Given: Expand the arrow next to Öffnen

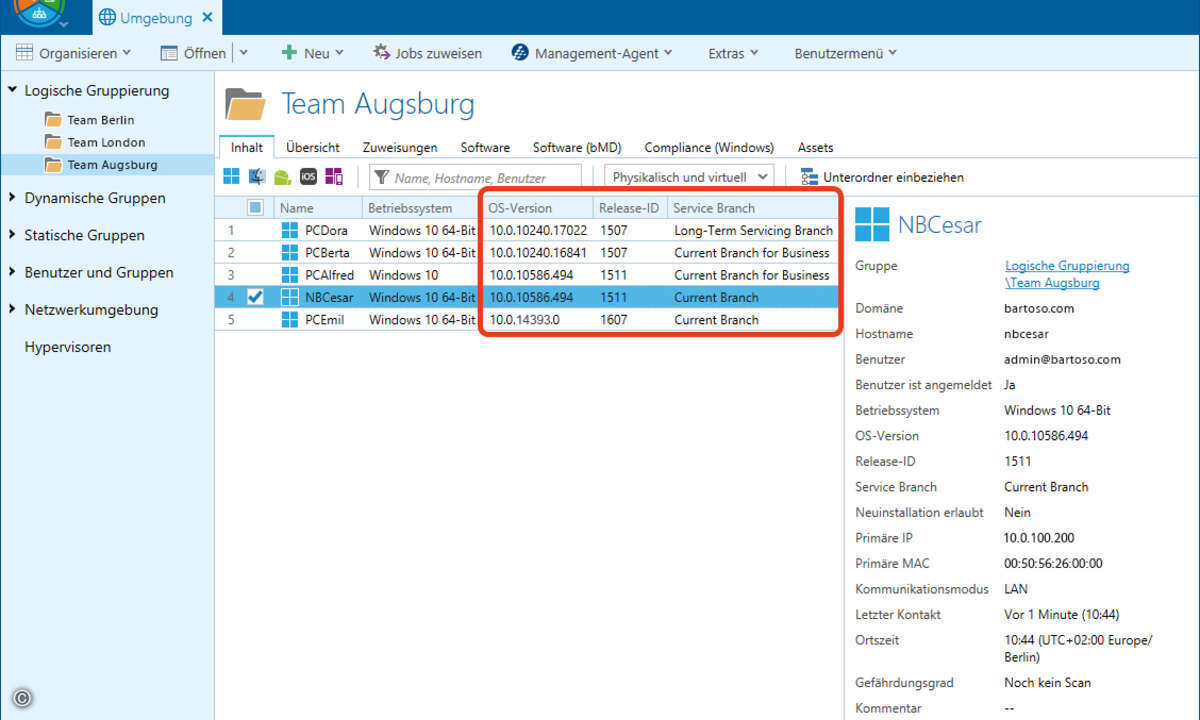Looking at the screenshot, I should (243, 53).
